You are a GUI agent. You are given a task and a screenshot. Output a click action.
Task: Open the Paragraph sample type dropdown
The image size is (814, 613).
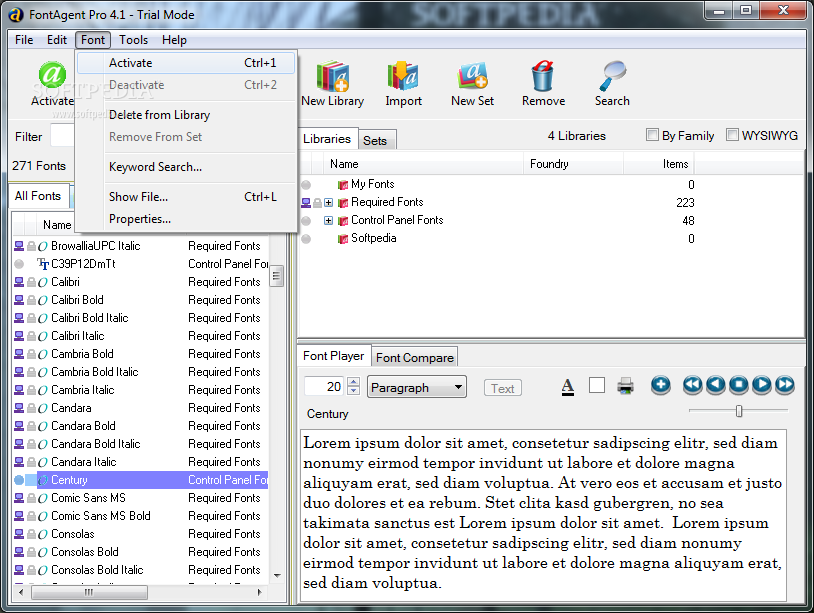pyautogui.click(x=417, y=387)
